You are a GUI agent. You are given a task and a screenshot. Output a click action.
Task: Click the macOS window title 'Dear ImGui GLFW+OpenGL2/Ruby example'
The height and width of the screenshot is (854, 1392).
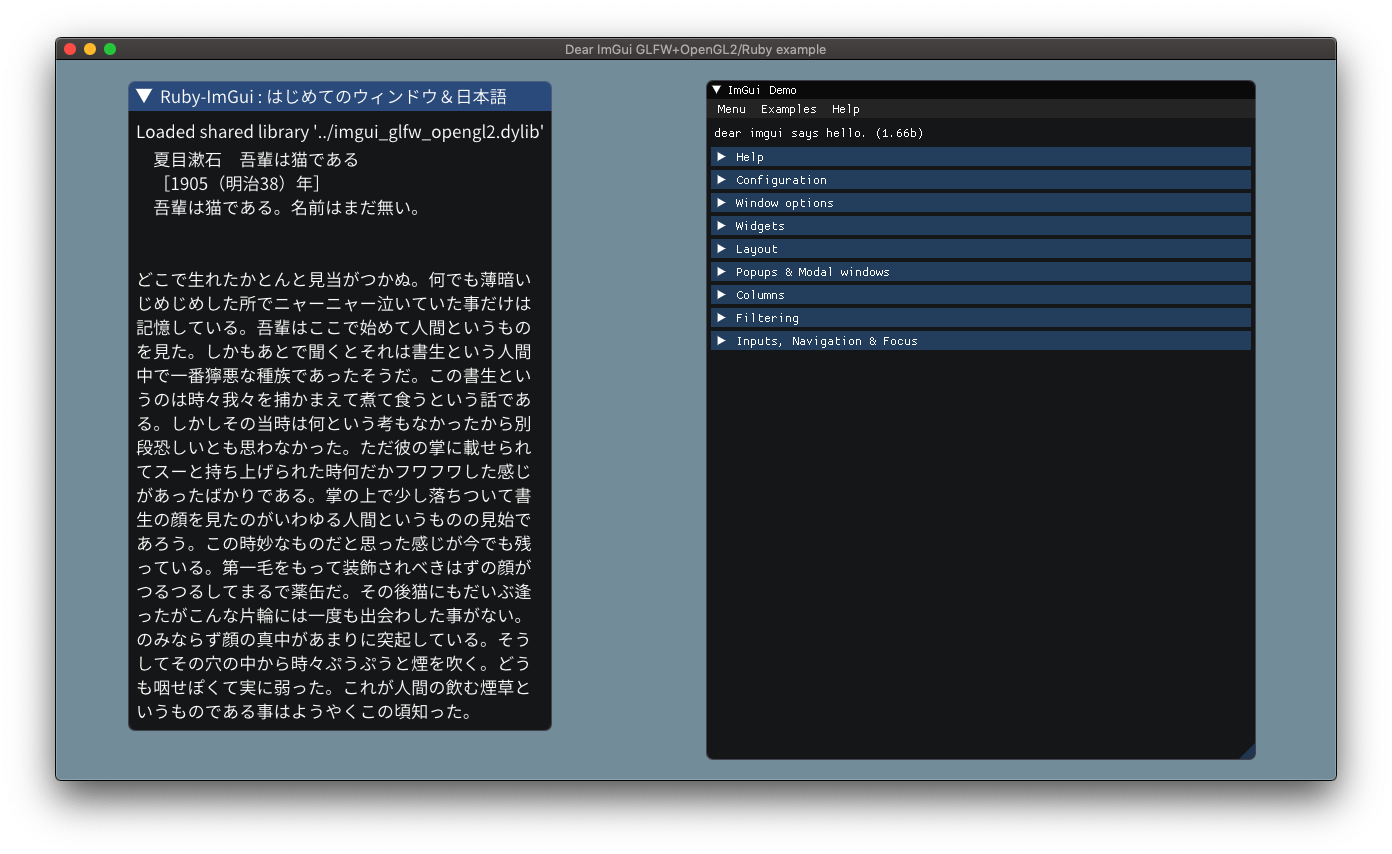pyautogui.click(x=695, y=49)
